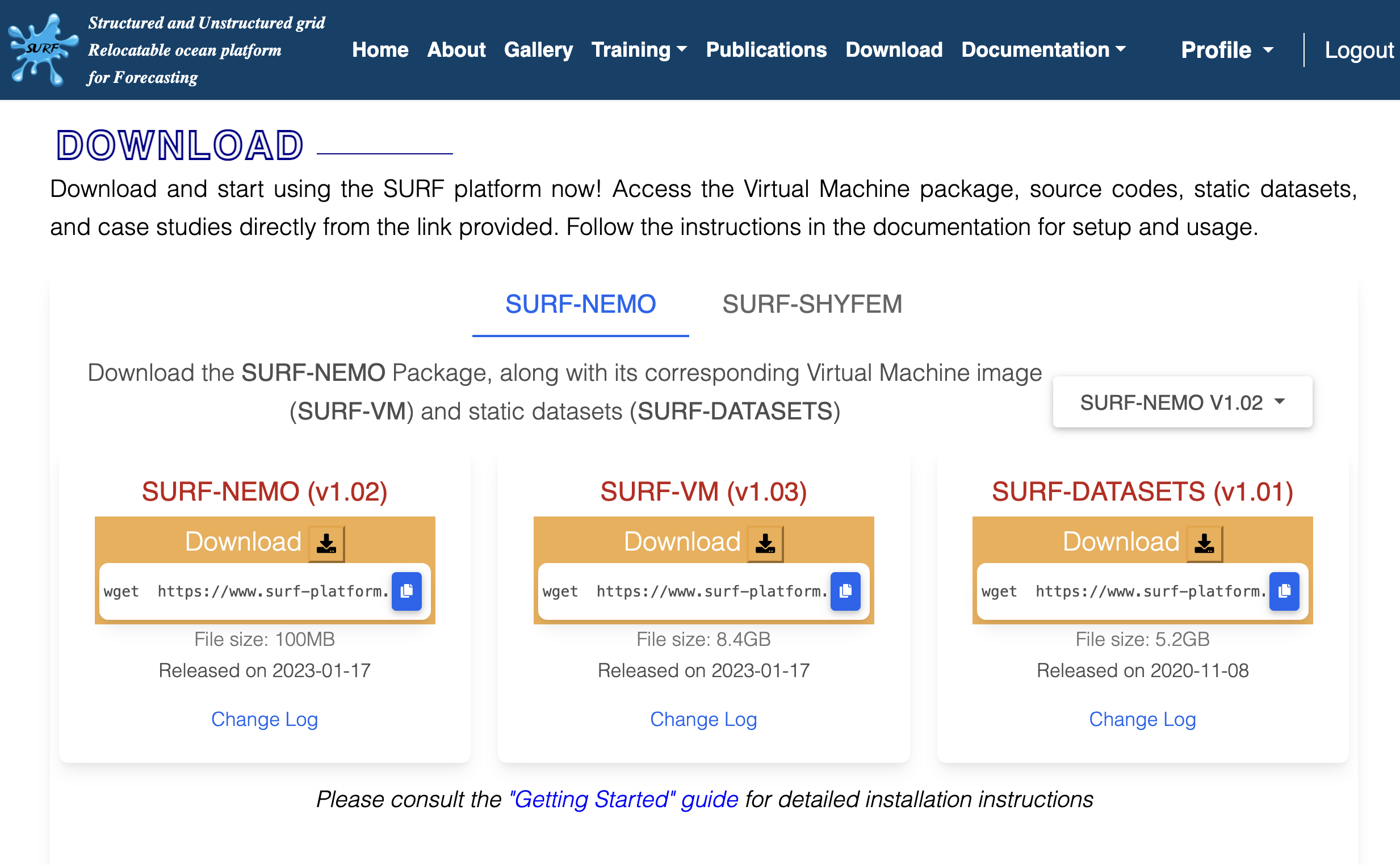1400x865 pixels.
Task: Click the "SURF-DATASETS (v1.01)" card title
Action: [1142, 492]
